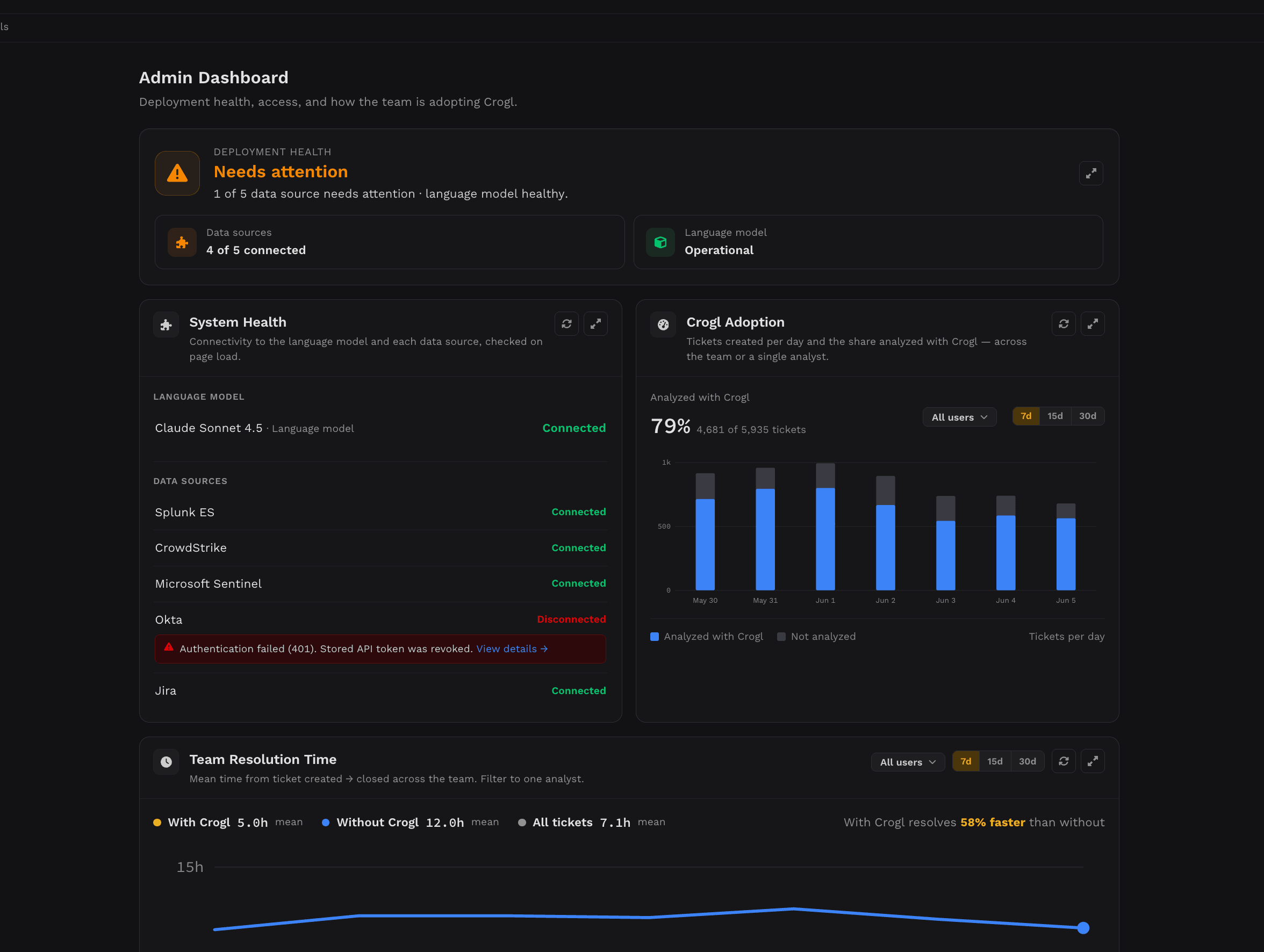Viewport: 1264px width, 952px height.
Task: Click the Jira data source row
Action: click(x=380, y=690)
